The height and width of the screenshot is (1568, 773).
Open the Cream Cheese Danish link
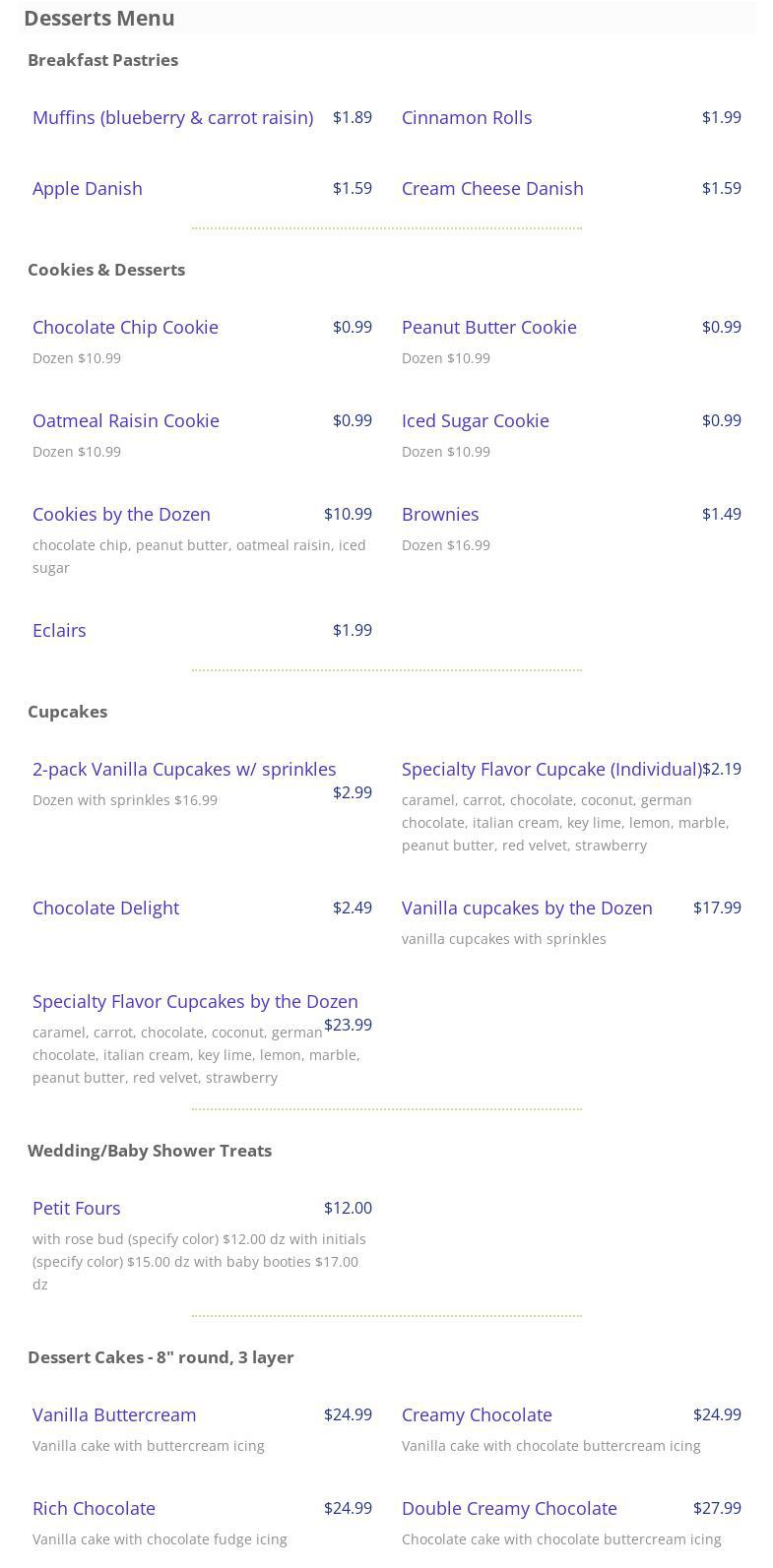coord(491,189)
